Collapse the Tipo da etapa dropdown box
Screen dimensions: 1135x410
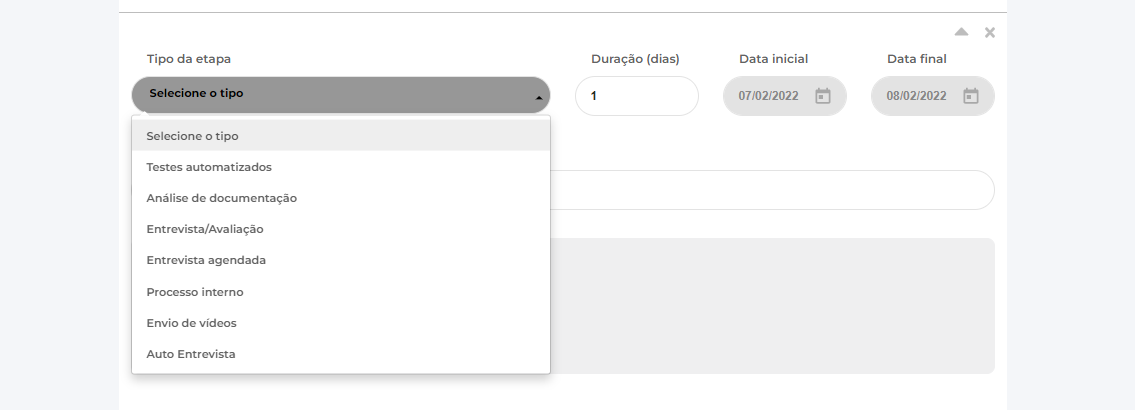[x=340, y=95]
